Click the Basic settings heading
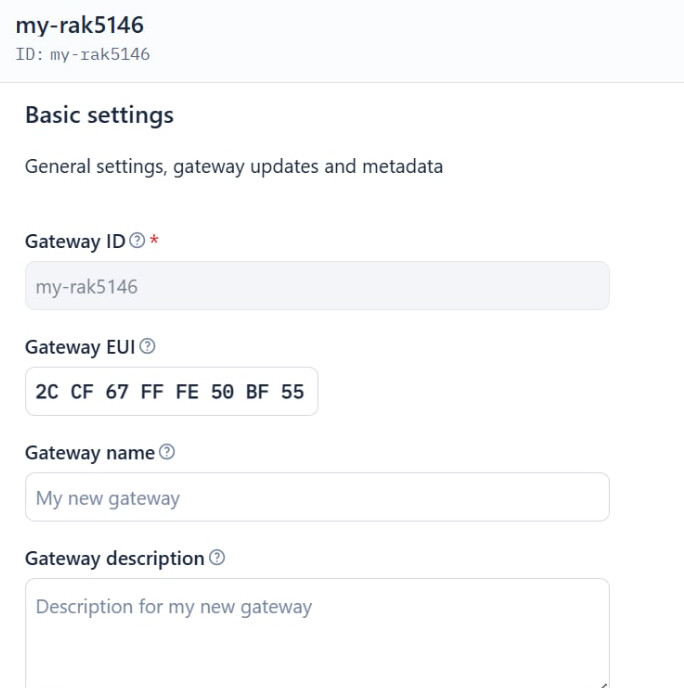 (100, 115)
